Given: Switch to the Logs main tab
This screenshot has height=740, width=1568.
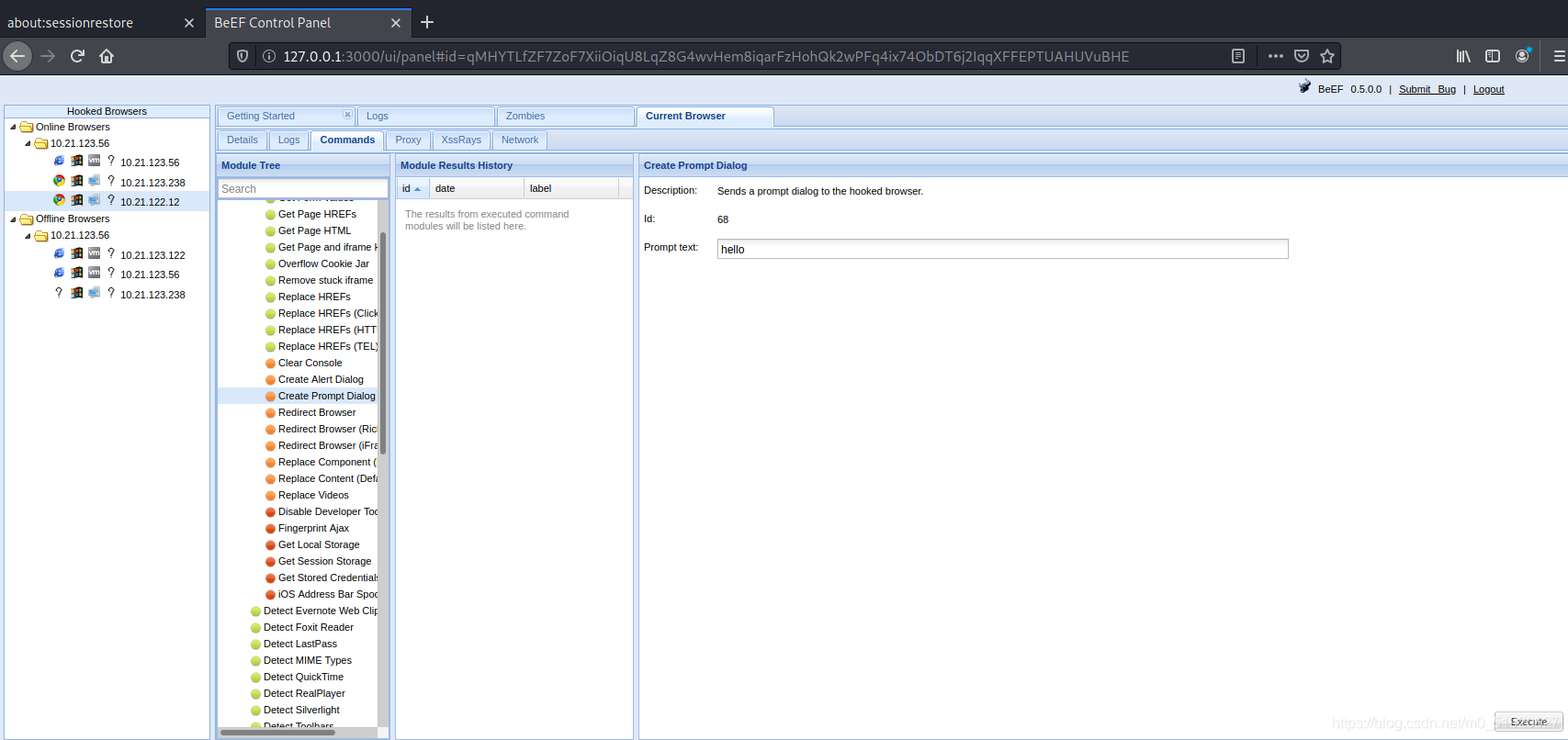Looking at the screenshot, I should tap(426, 117).
